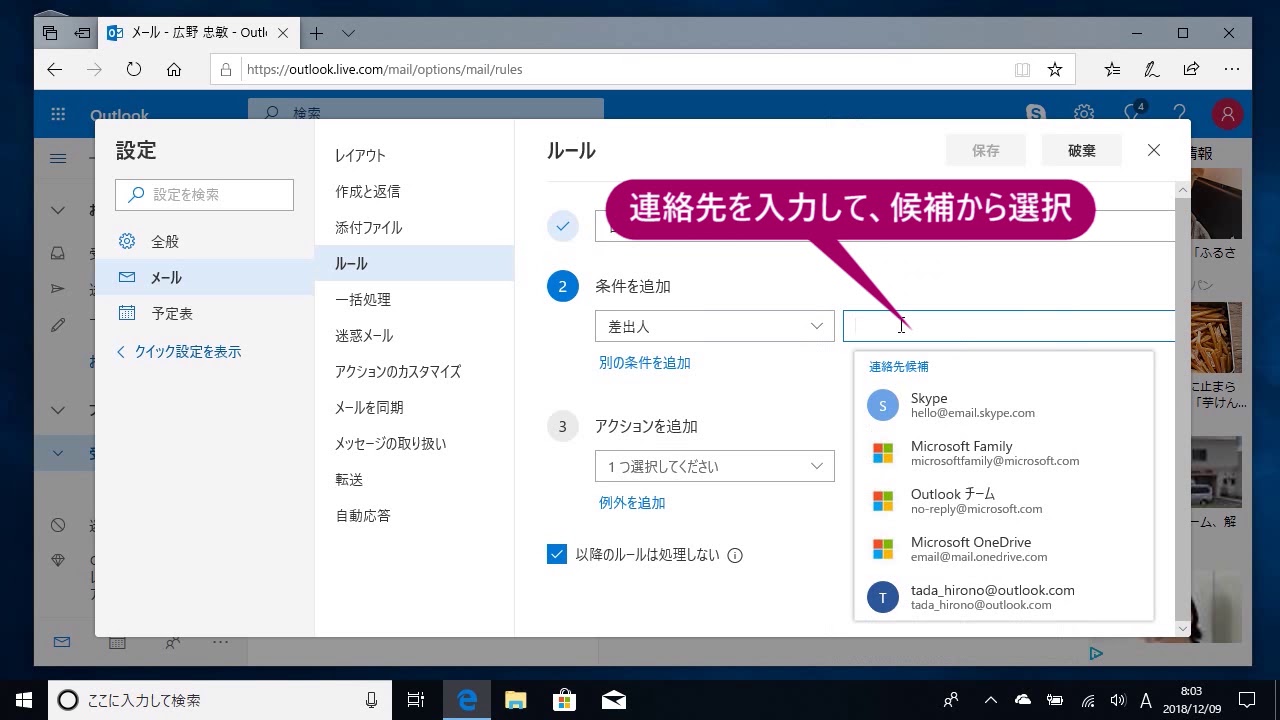Select ルール in settings menu
The width and height of the screenshot is (1280, 720).
414,264
